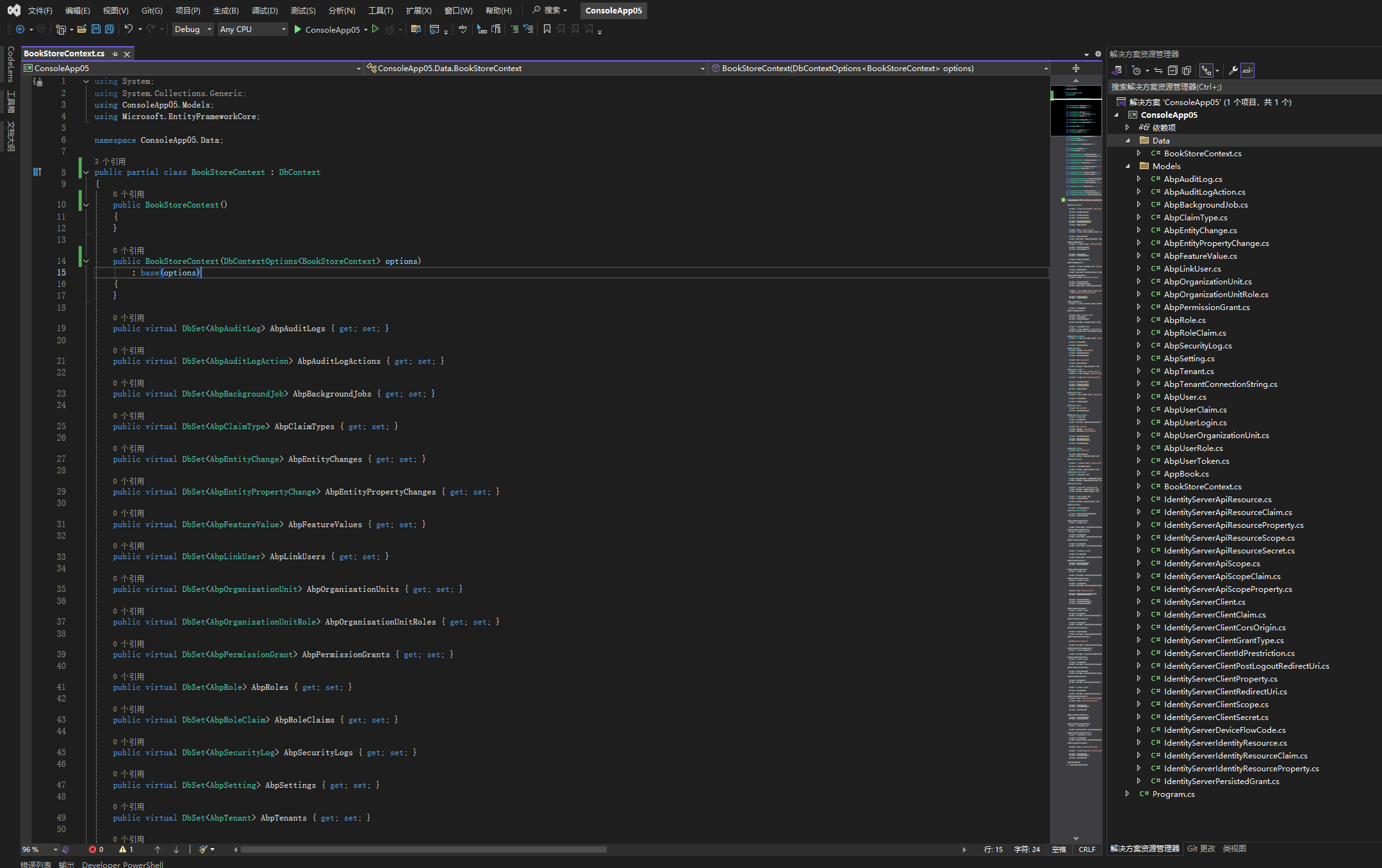Click the Open File folder icon
The image size is (1382, 868).
click(81, 29)
